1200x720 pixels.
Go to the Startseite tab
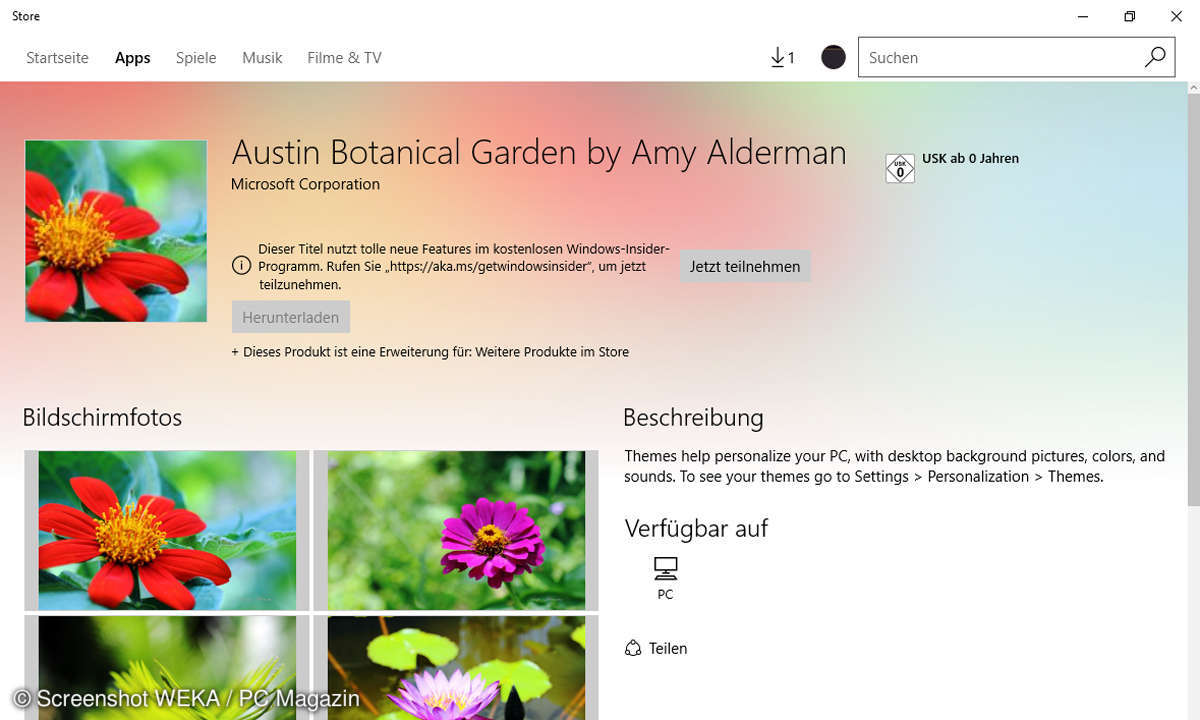(57, 58)
